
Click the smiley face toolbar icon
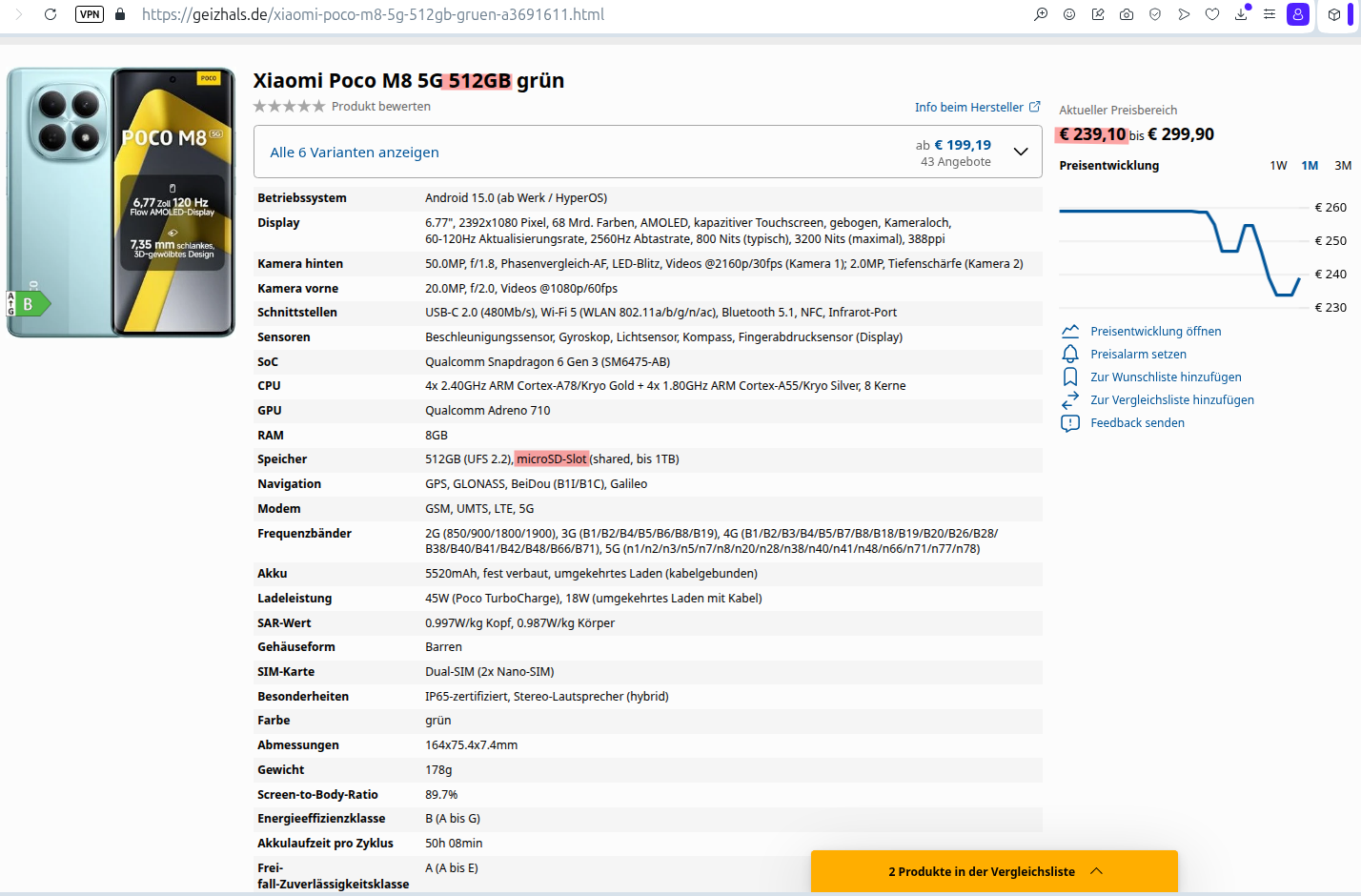coord(1069,14)
